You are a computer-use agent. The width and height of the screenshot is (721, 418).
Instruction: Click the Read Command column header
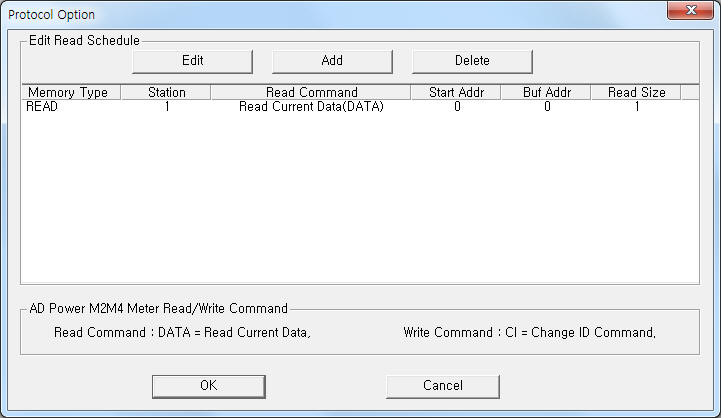(311, 92)
